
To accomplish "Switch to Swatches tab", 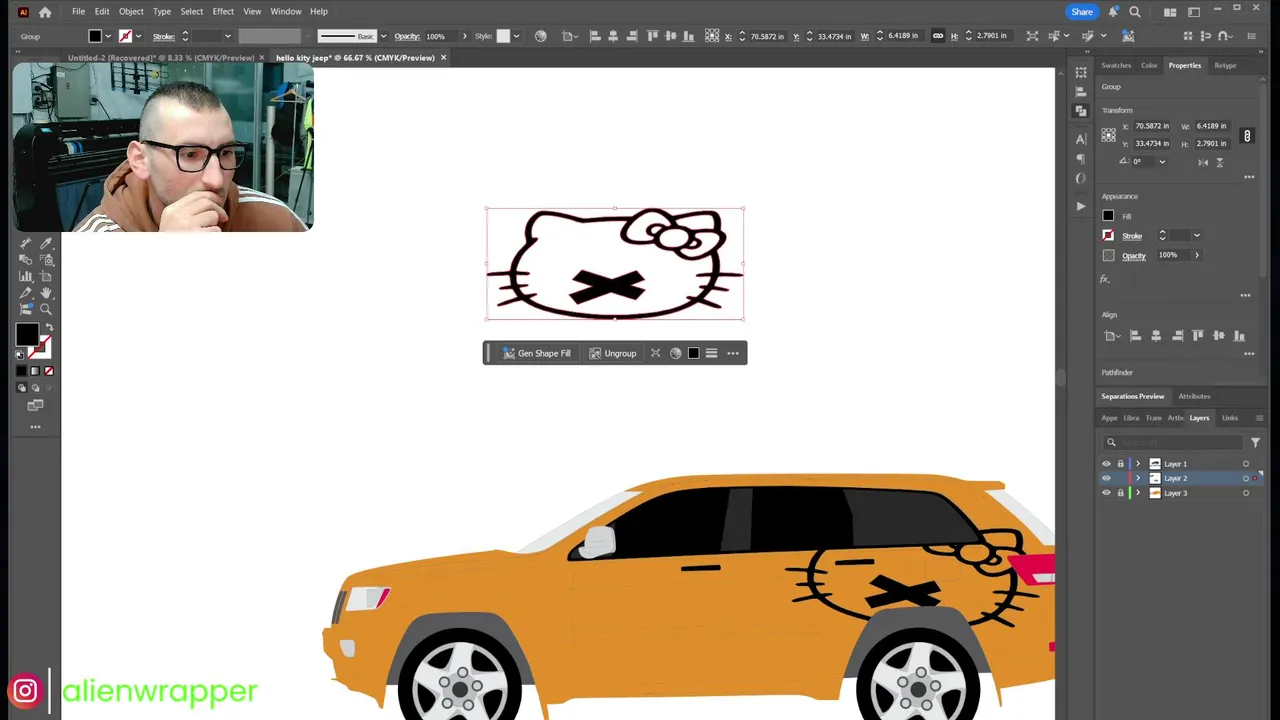I will (x=1116, y=65).
